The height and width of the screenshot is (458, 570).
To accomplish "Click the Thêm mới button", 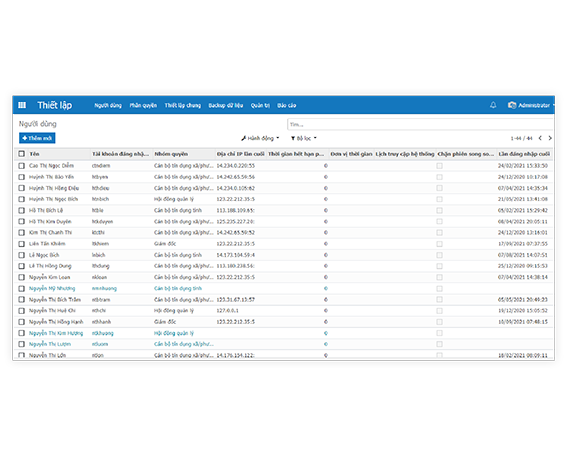I will [37, 138].
